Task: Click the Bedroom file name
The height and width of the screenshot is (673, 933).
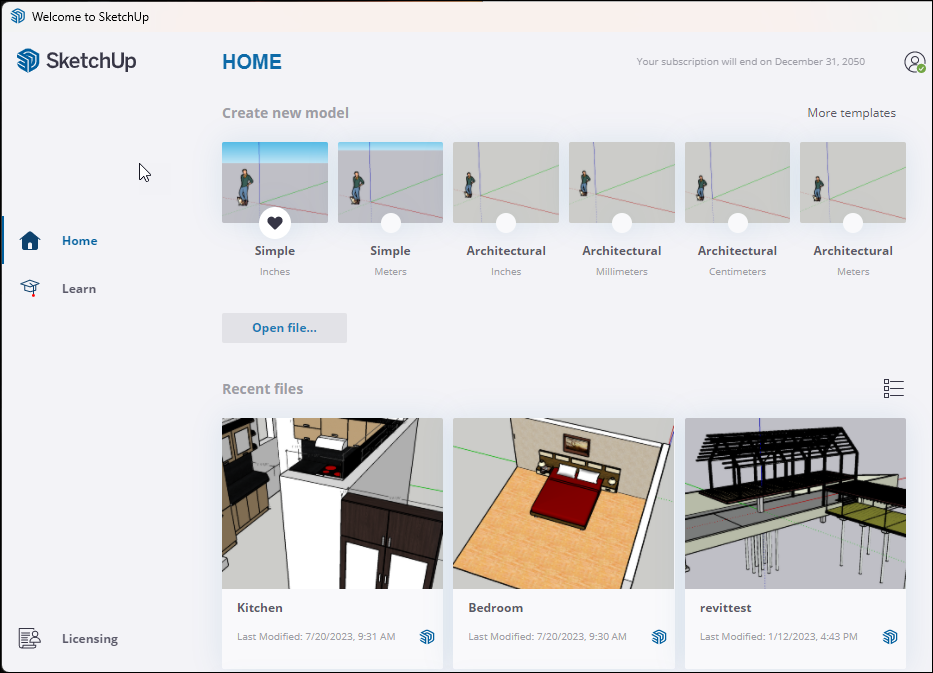Action: 496,608
